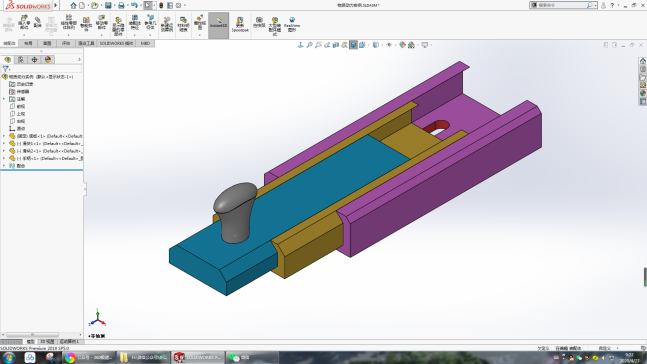
Task: Toggle Large Assembly Mode button
Action: click(x=275, y=26)
